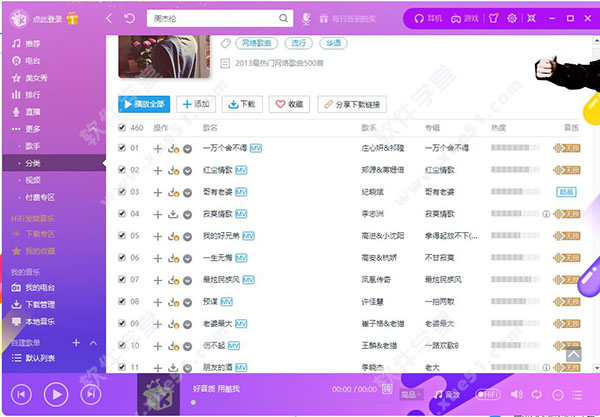The width and height of the screenshot is (600, 417).
Task: Open more-options arrow on row 01
Action: pos(187,149)
